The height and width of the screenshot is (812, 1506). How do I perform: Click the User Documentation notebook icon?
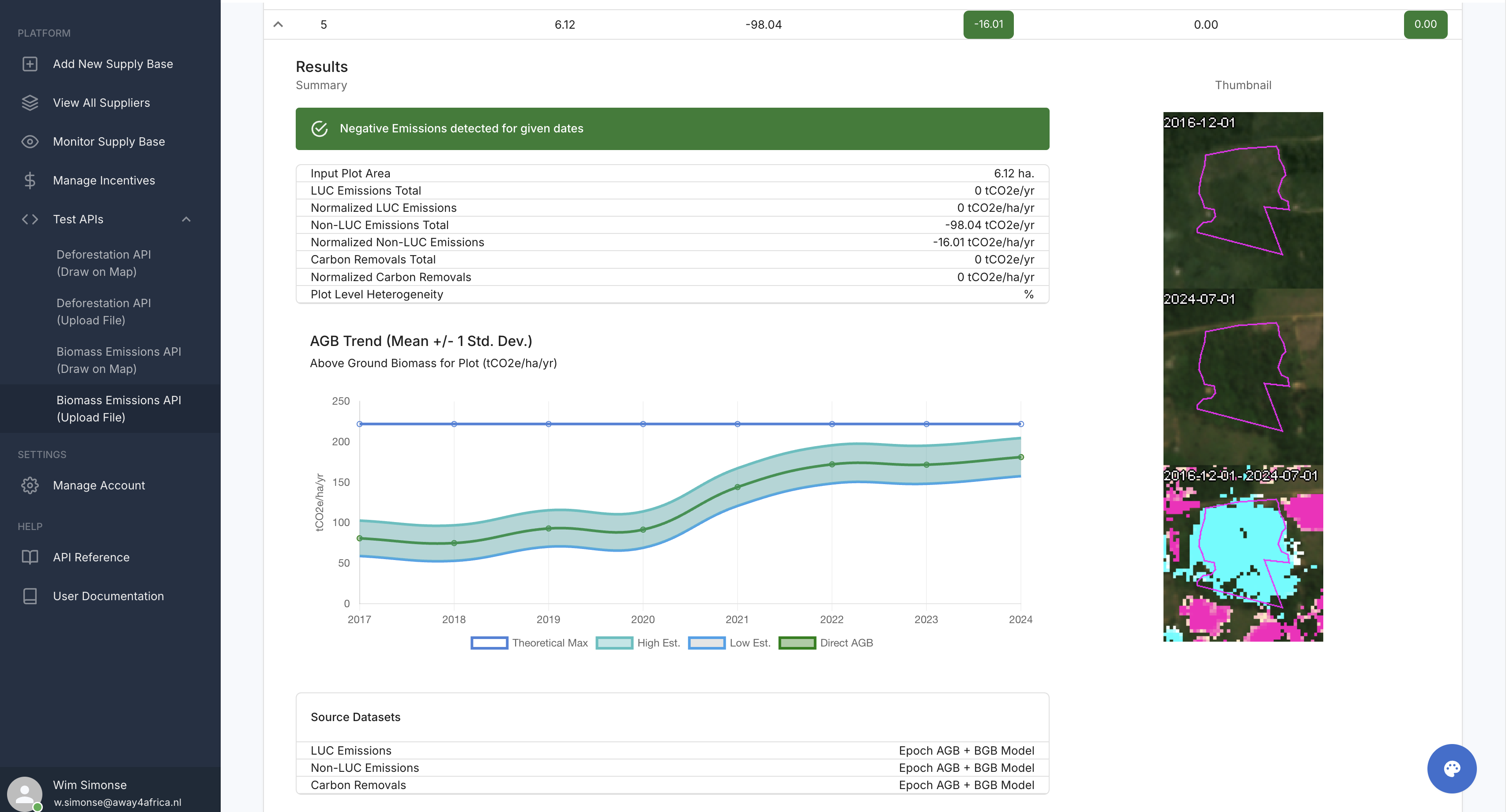click(x=30, y=596)
